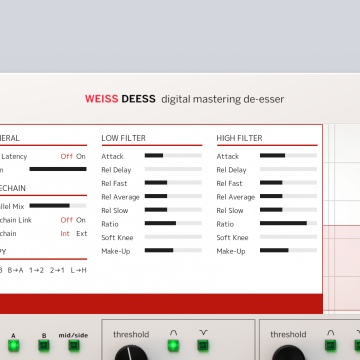360x360 pixels.
Task: Choose Ext sidechain source
Action: (82, 234)
